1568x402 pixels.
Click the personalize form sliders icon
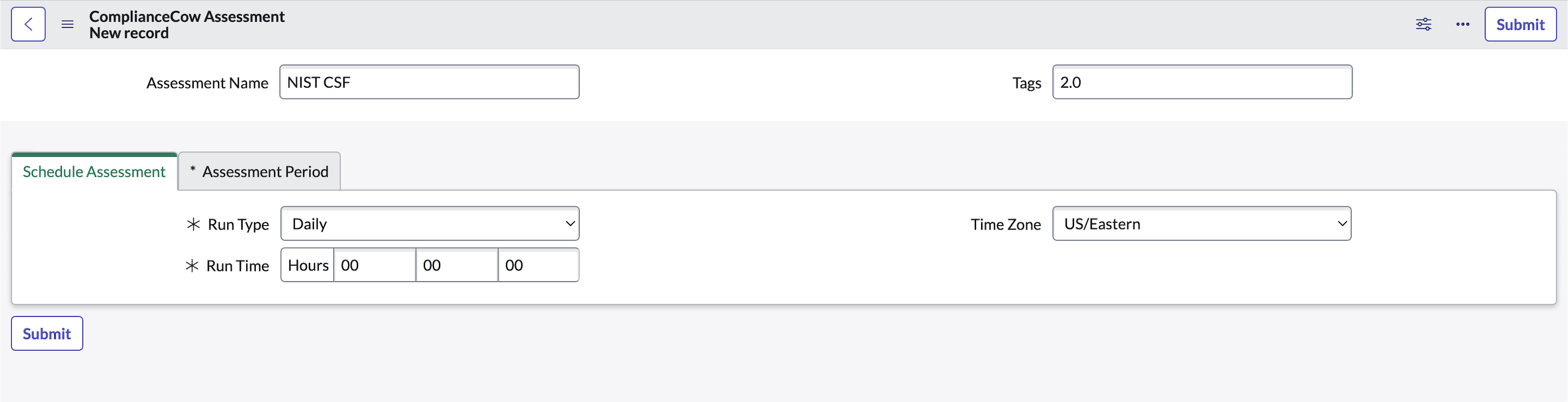tap(1424, 23)
